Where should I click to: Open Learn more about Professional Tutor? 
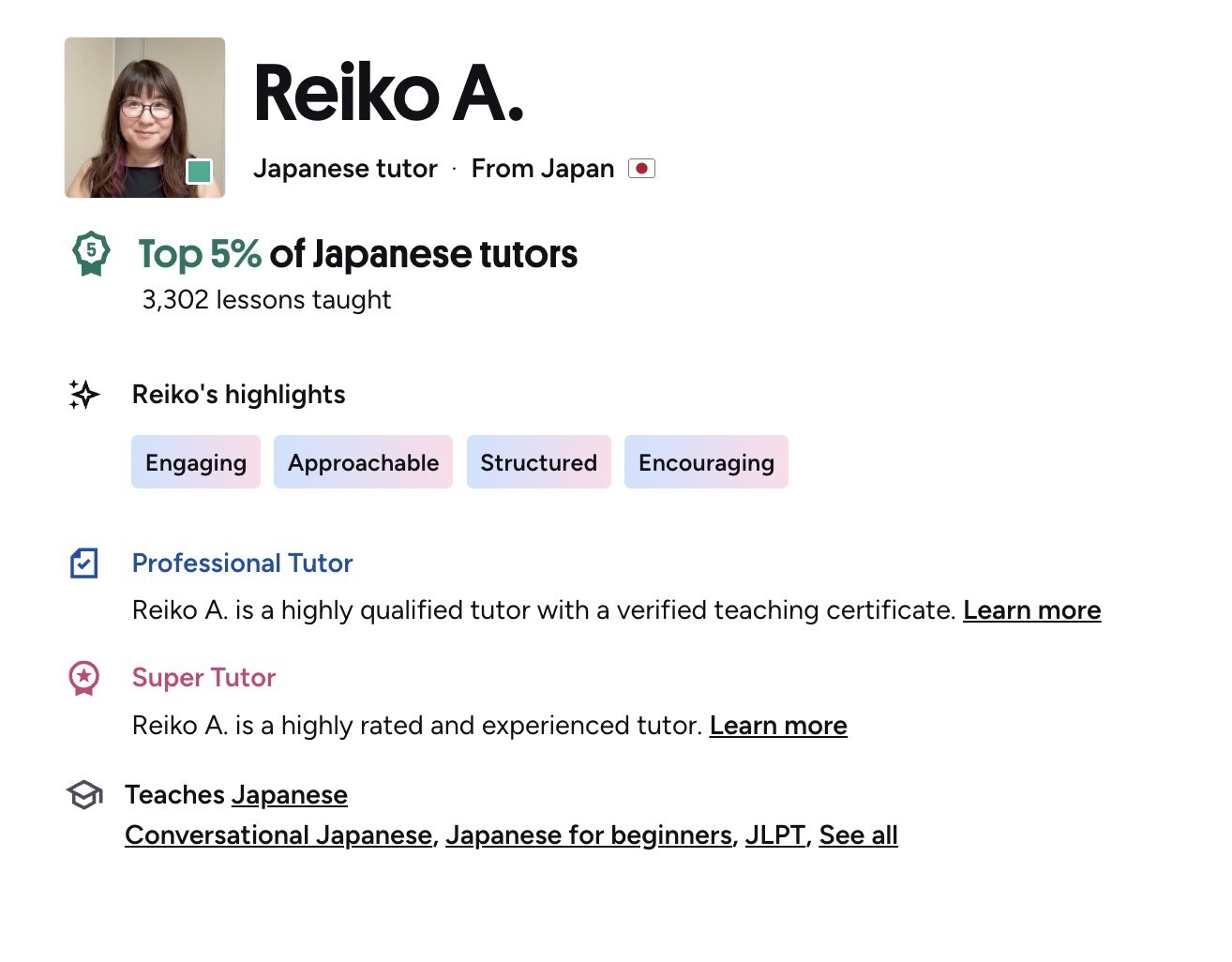[x=1032, y=610]
